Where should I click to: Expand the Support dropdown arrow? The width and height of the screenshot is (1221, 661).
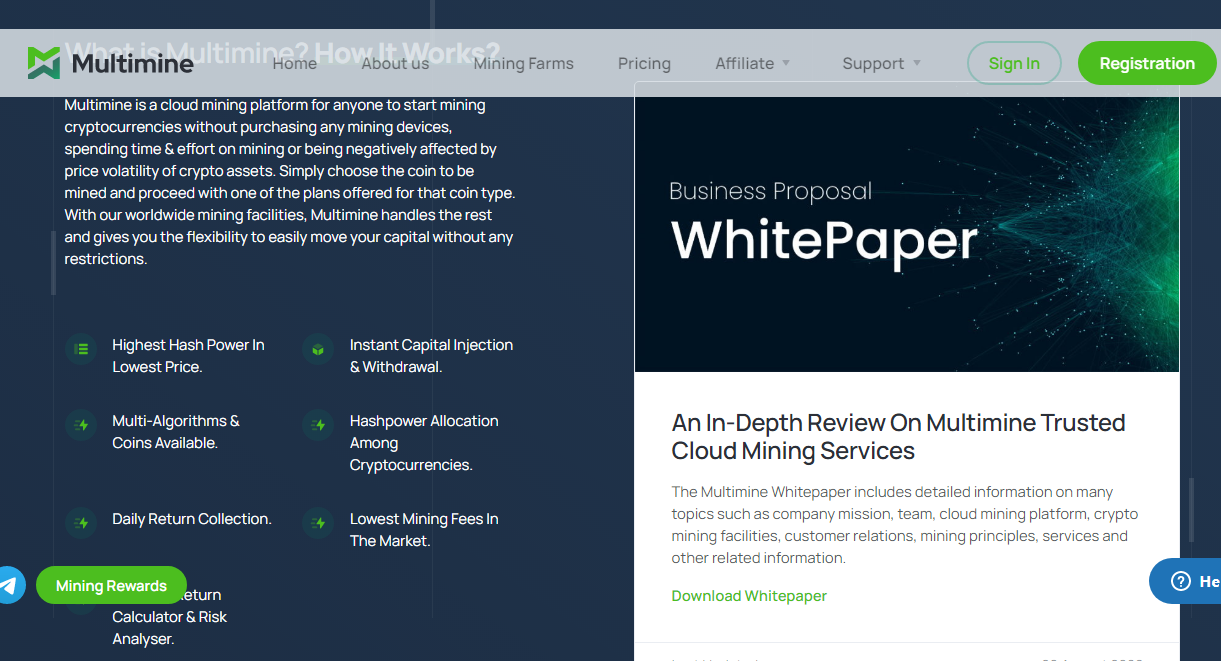(x=917, y=63)
